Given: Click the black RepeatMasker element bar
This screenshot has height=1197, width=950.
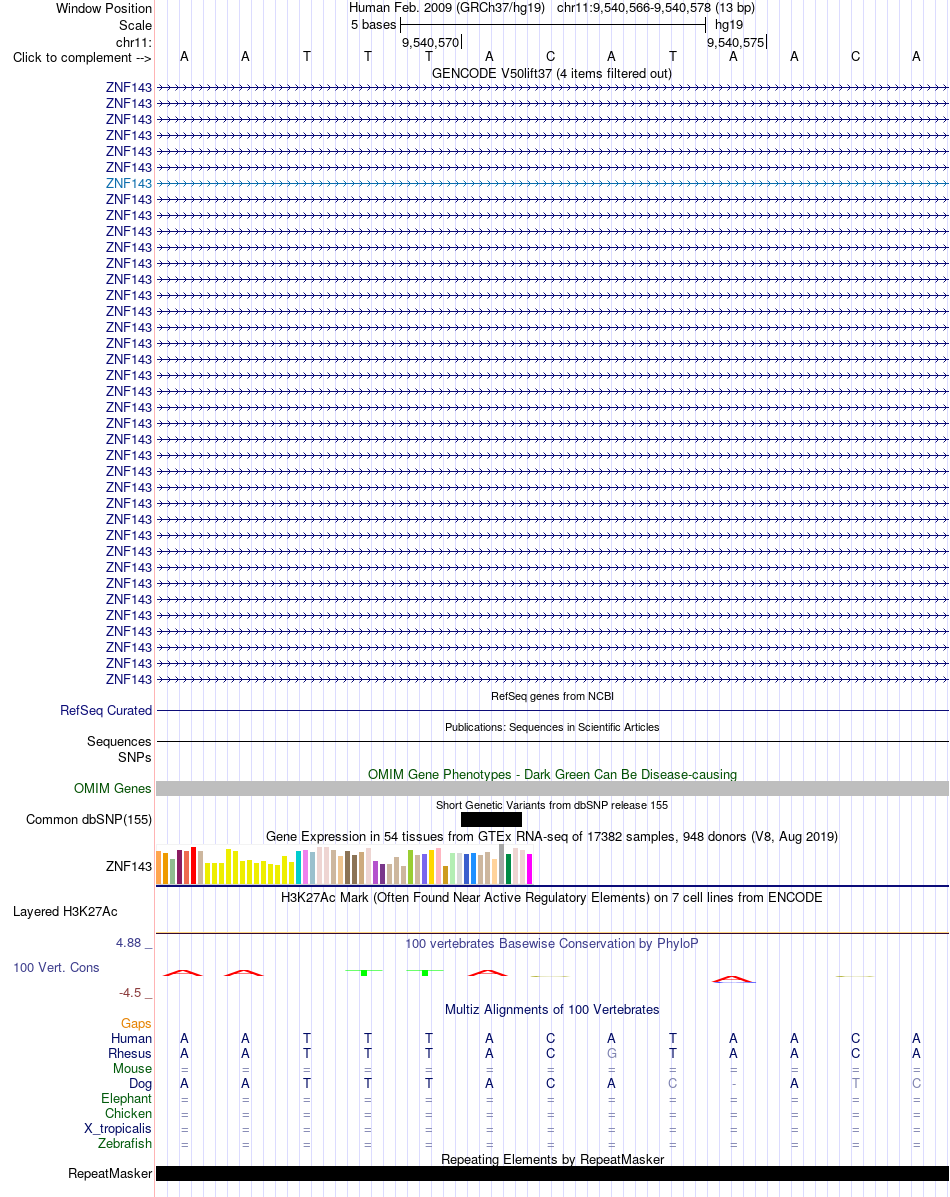Looking at the screenshot, I should click(x=552, y=1173).
